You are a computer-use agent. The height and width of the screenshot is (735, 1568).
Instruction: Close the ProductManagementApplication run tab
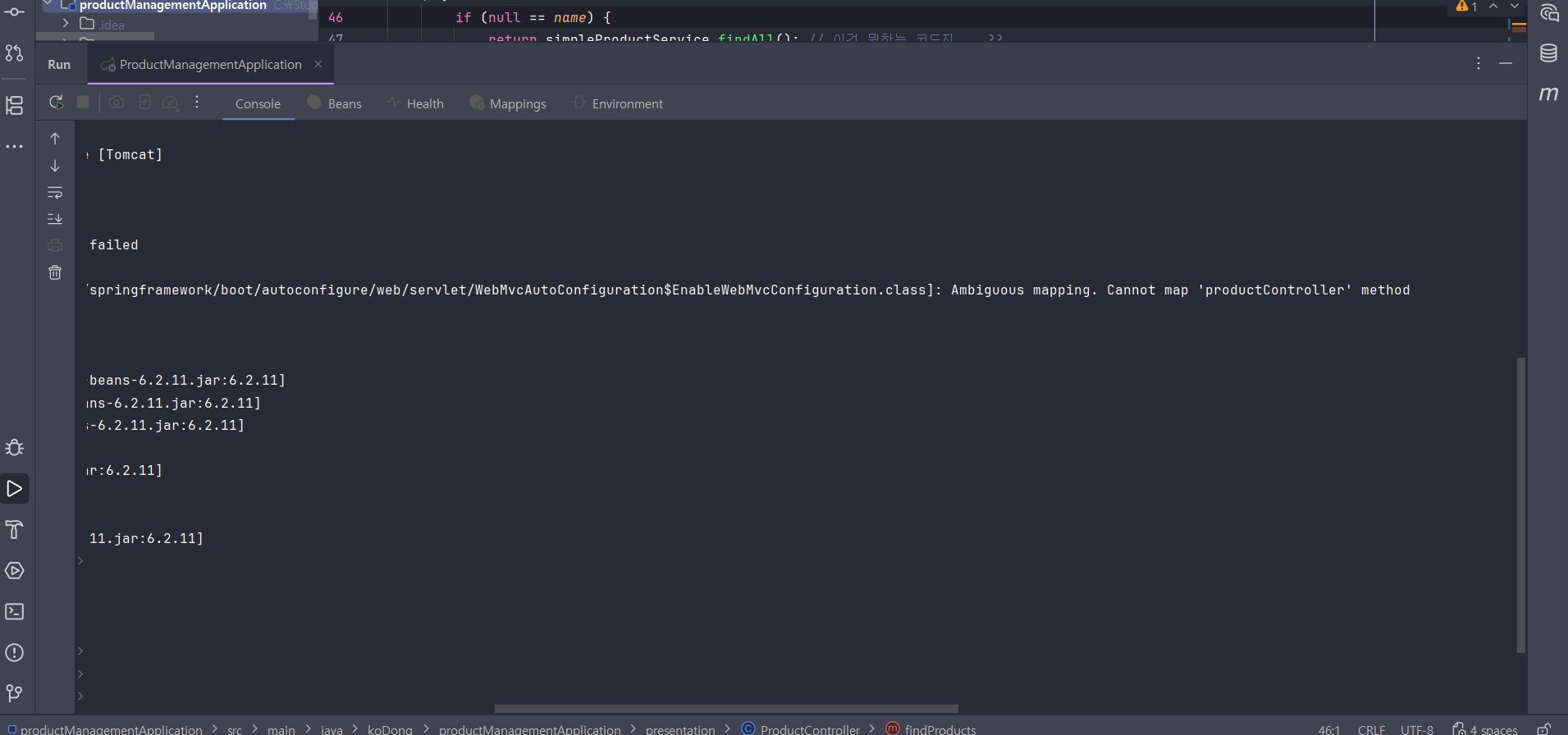(318, 64)
